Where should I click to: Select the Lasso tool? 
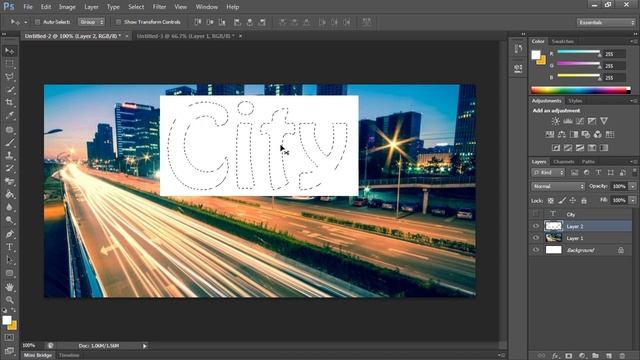(9, 77)
